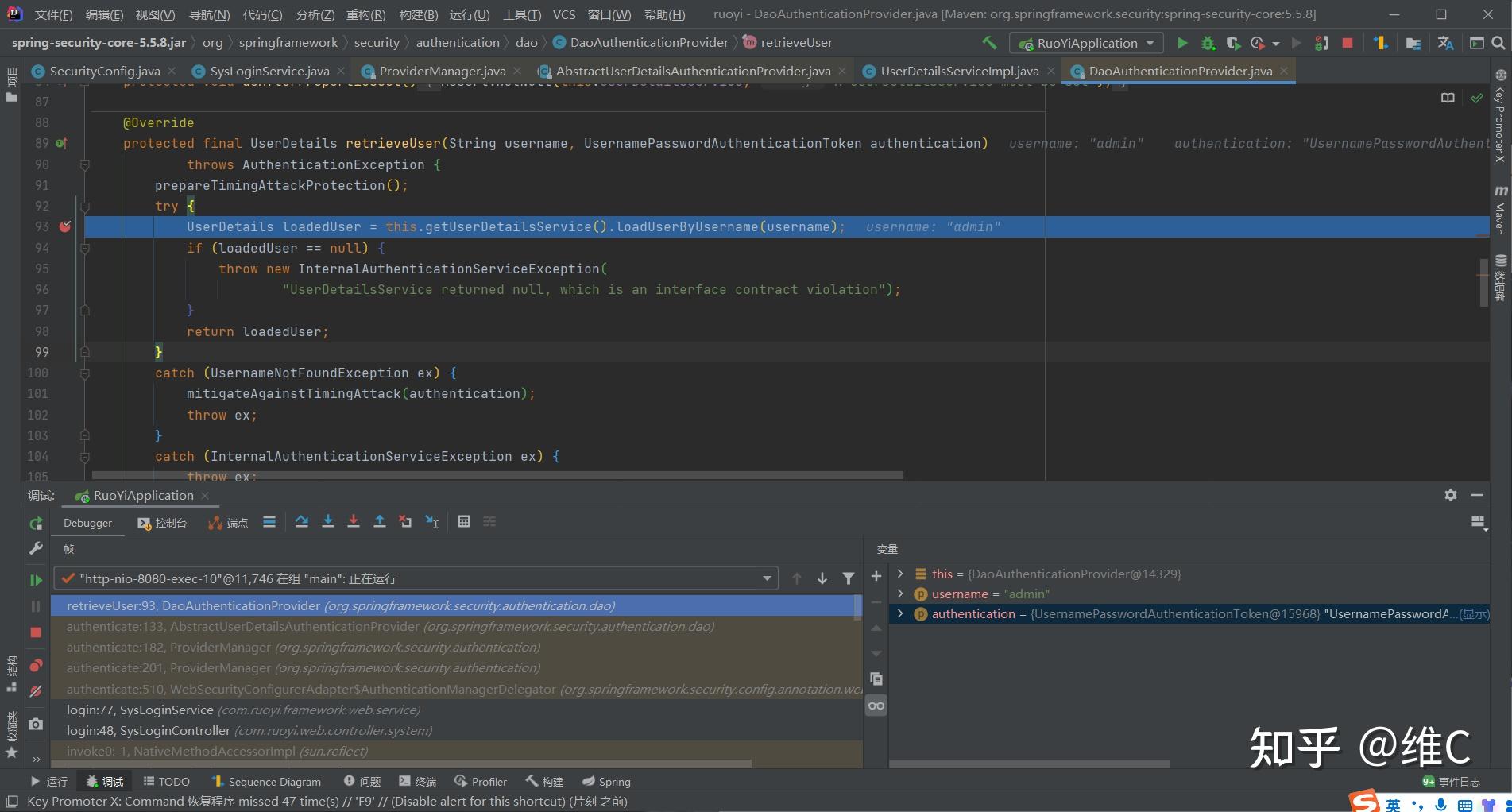Click the Step Out debugger icon
This screenshot has width=1512, height=812.
pyautogui.click(x=380, y=522)
